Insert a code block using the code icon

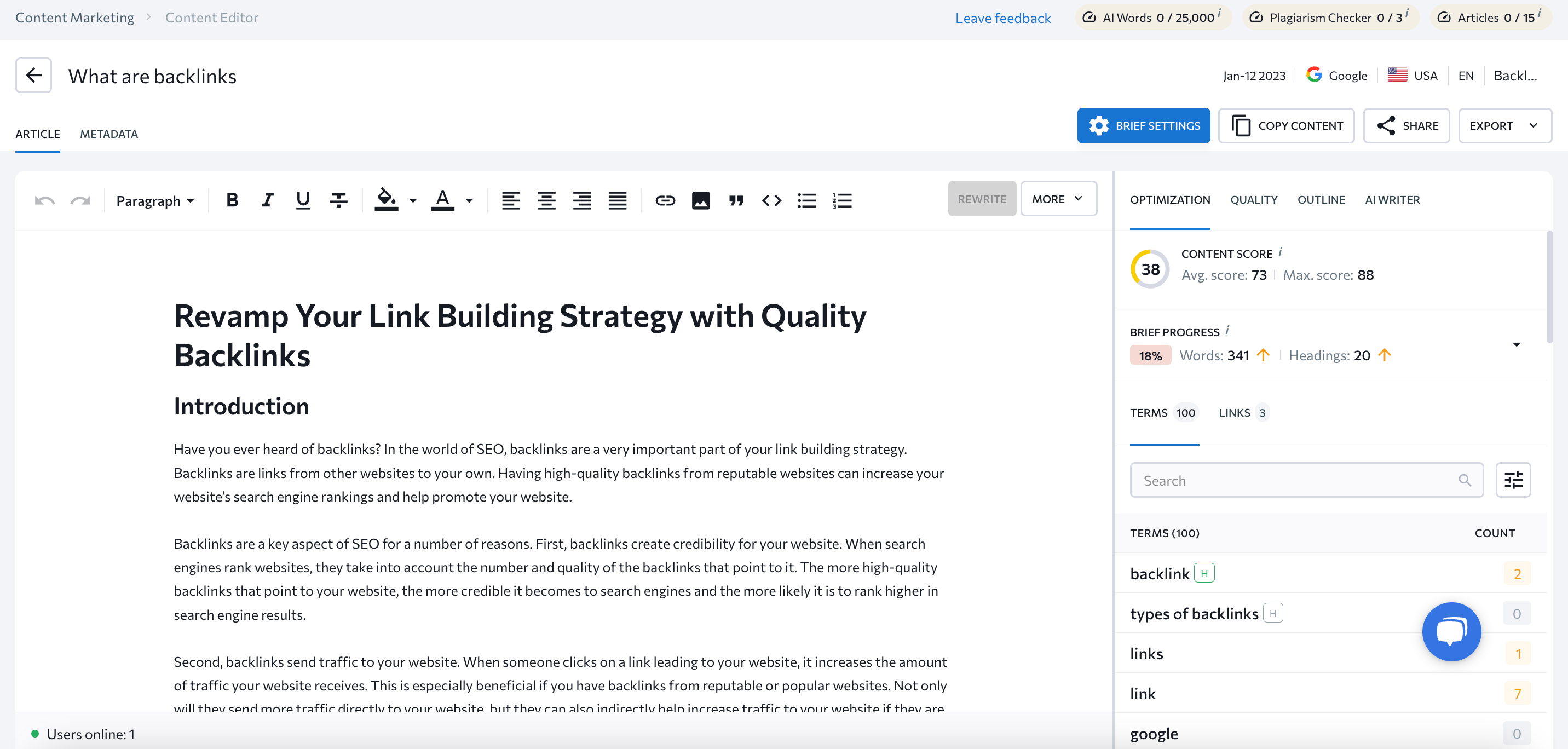[771, 200]
